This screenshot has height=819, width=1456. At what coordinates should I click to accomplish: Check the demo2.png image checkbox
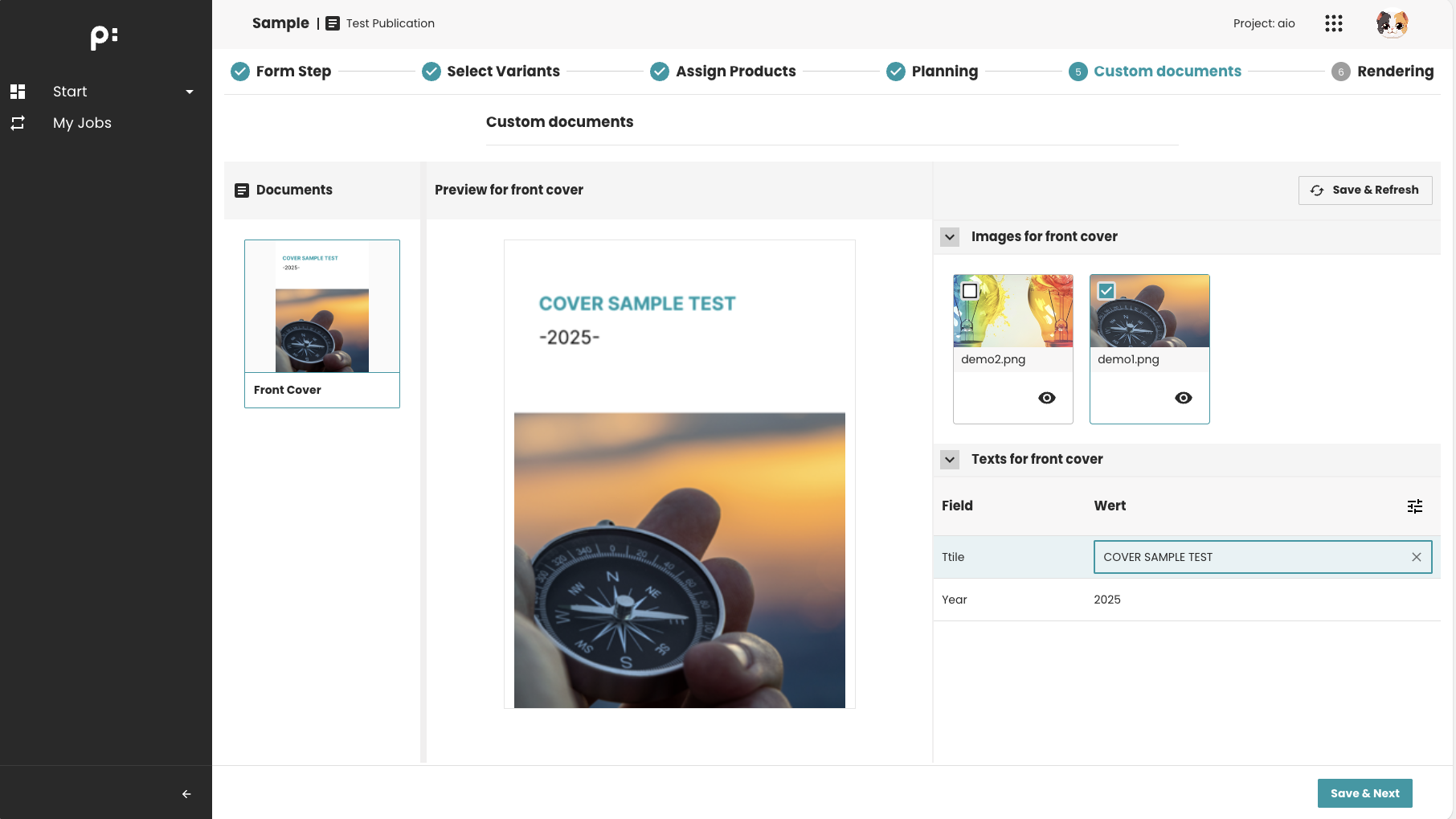point(970,291)
